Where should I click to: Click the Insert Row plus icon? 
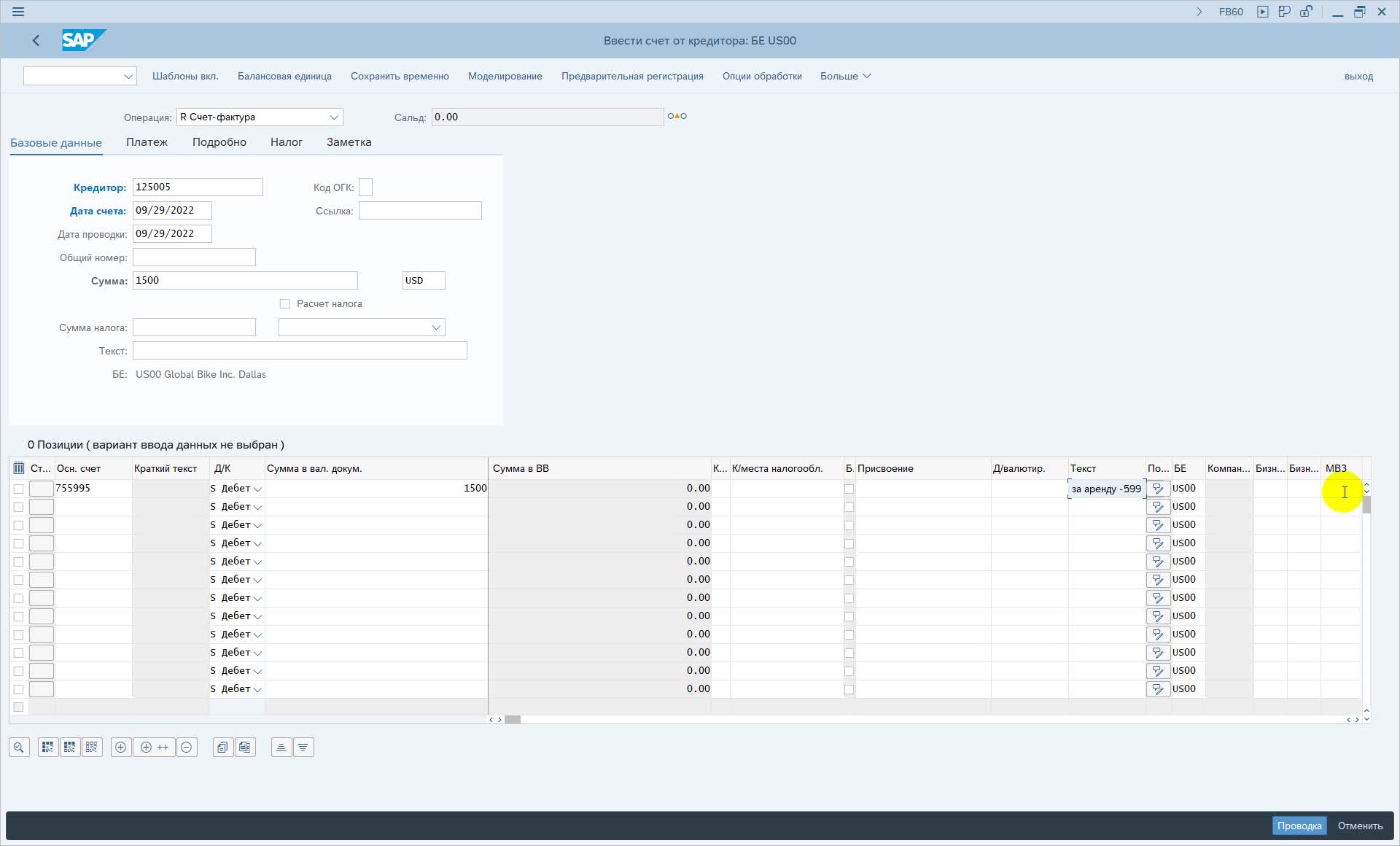121,747
